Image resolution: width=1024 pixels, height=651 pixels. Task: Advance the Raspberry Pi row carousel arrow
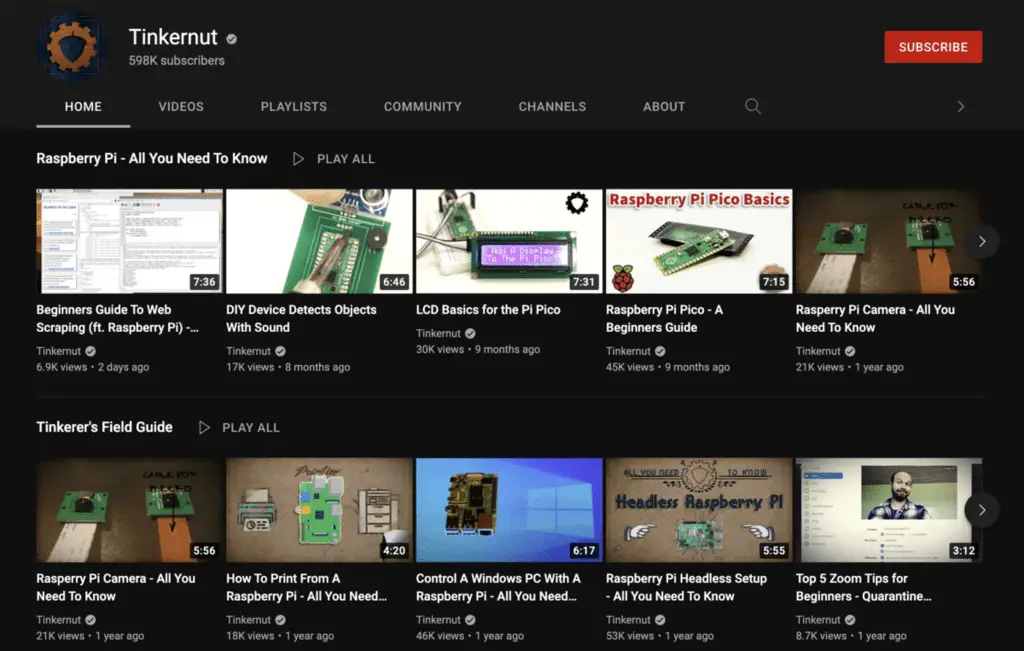pyautogui.click(x=982, y=242)
